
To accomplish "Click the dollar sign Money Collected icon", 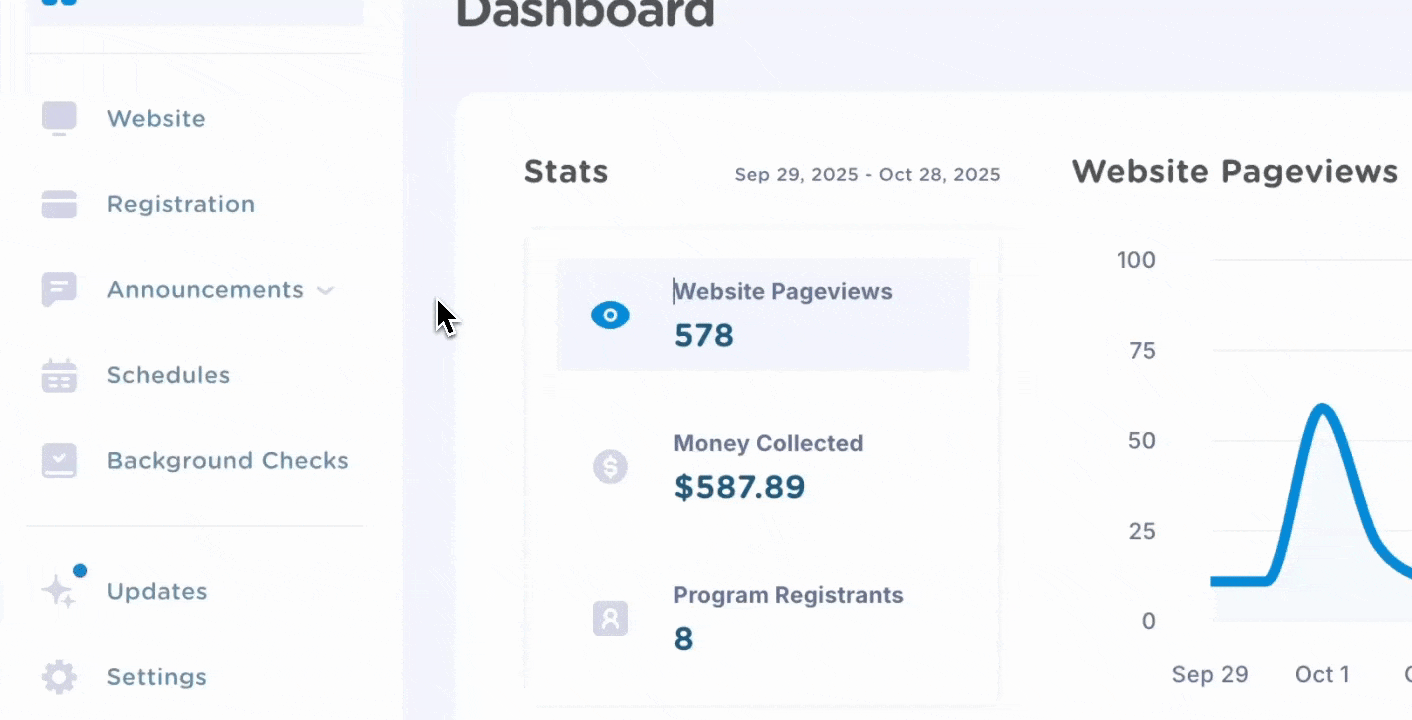I will point(610,466).
